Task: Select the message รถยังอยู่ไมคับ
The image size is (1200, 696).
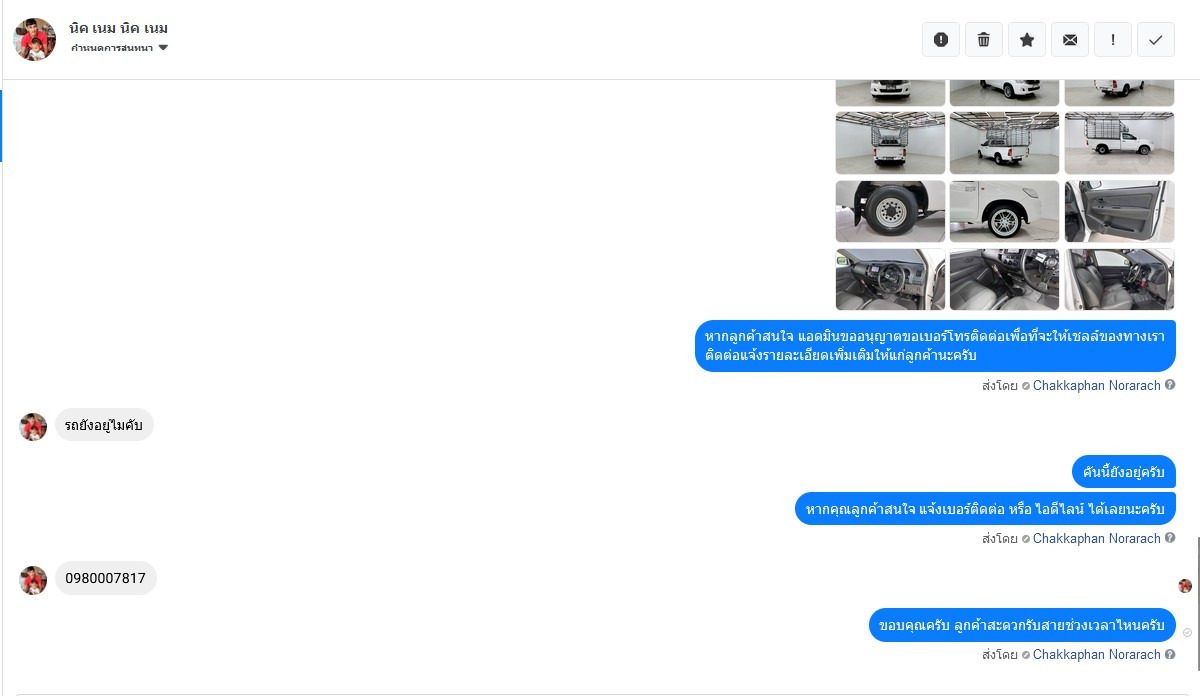Action: coord(104,425)
